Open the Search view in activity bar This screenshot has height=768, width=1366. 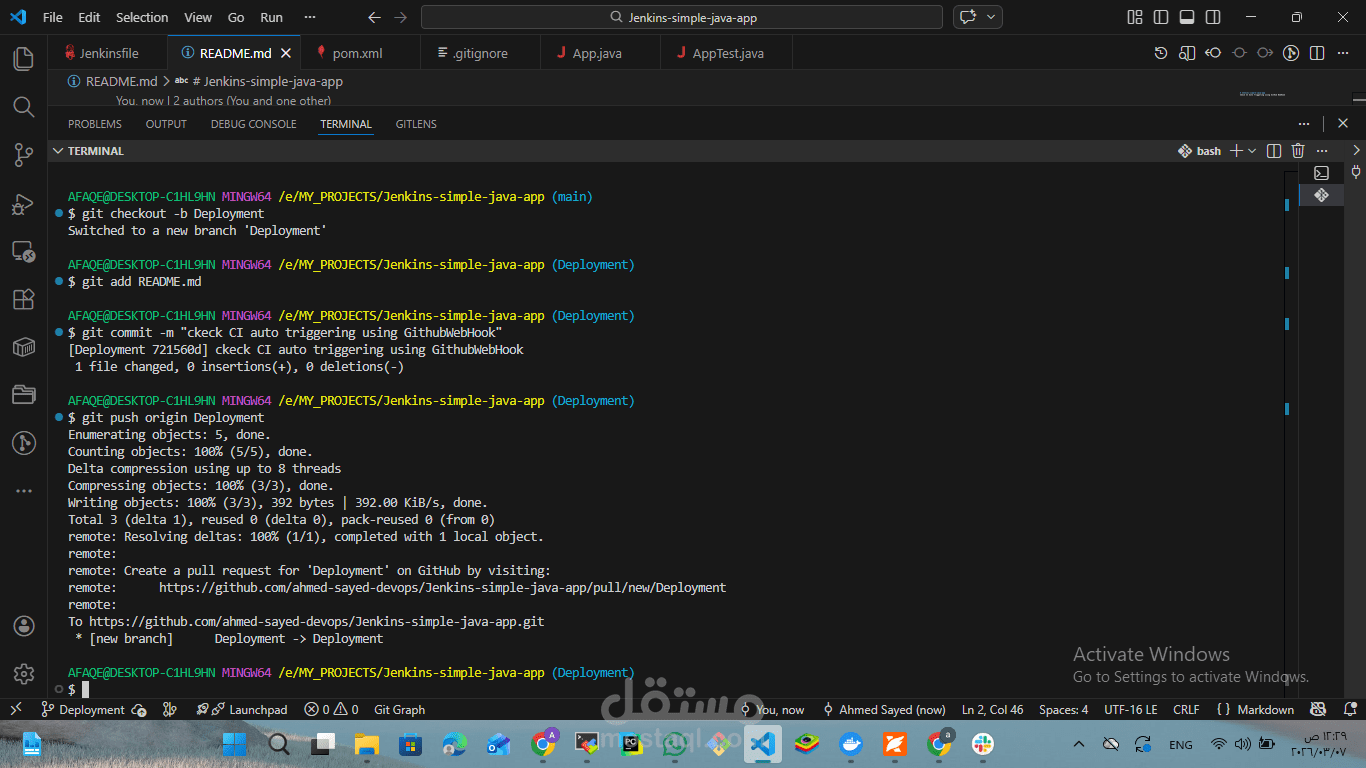pos(24,106)
